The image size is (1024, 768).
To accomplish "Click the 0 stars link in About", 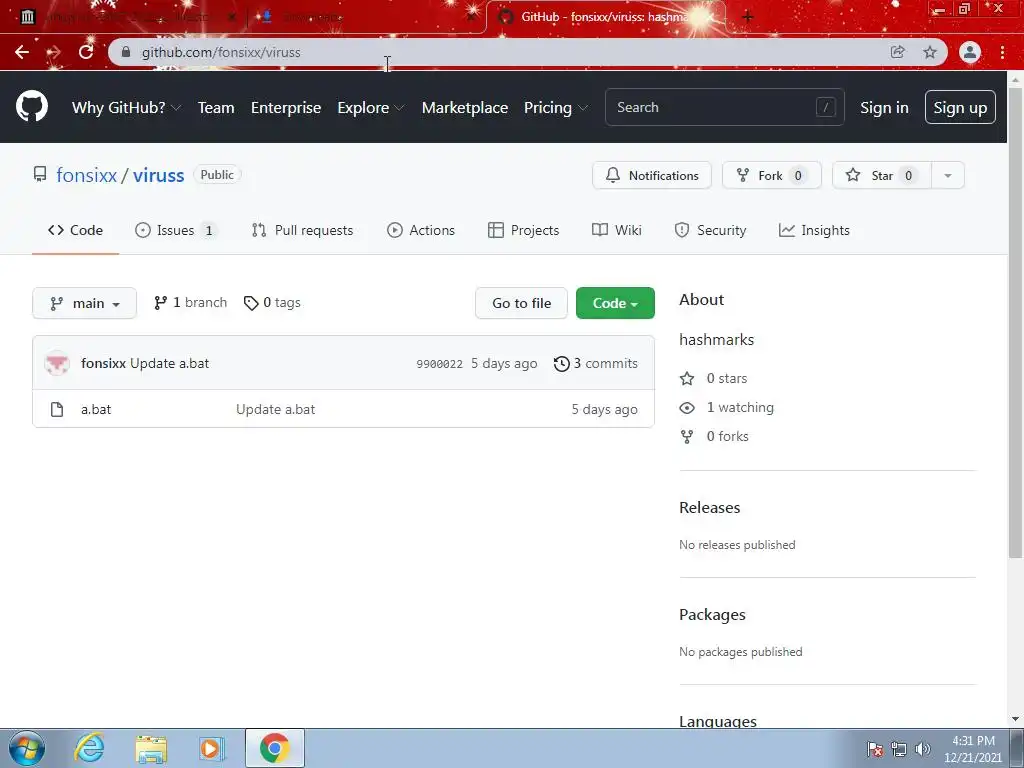I will click(x=713, y=378).
